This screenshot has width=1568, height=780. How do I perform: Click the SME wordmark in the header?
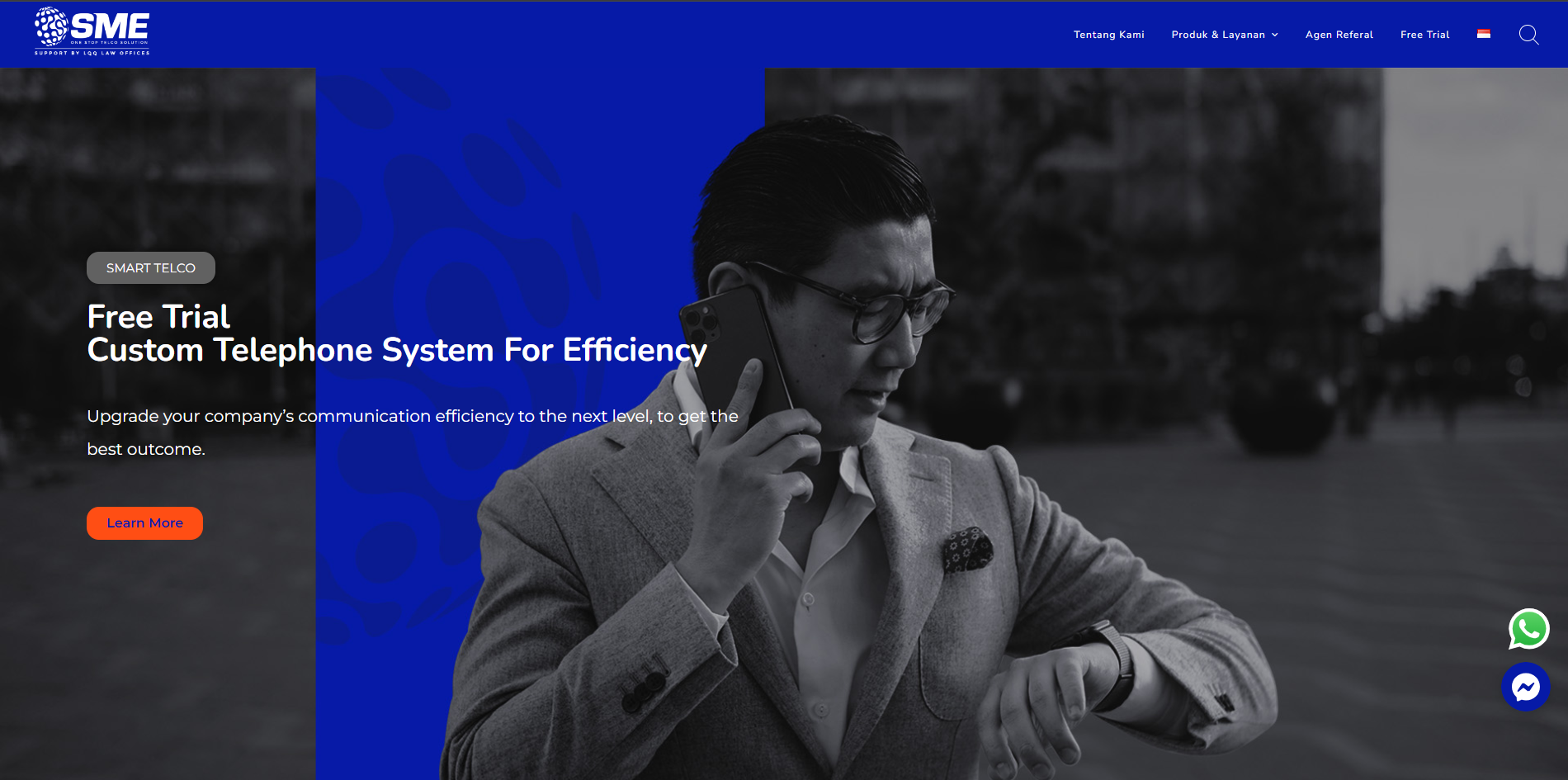(110, 25)
